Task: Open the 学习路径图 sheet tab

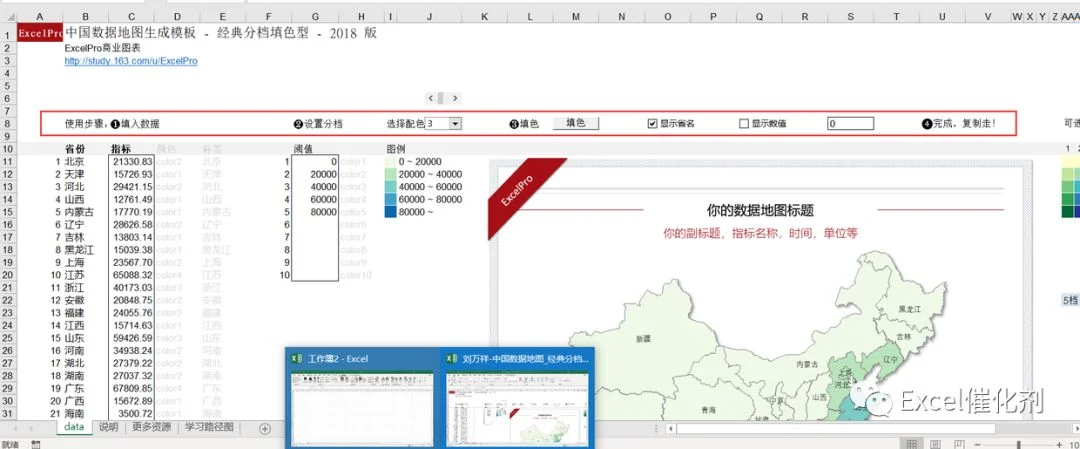Action: [209, 427]
